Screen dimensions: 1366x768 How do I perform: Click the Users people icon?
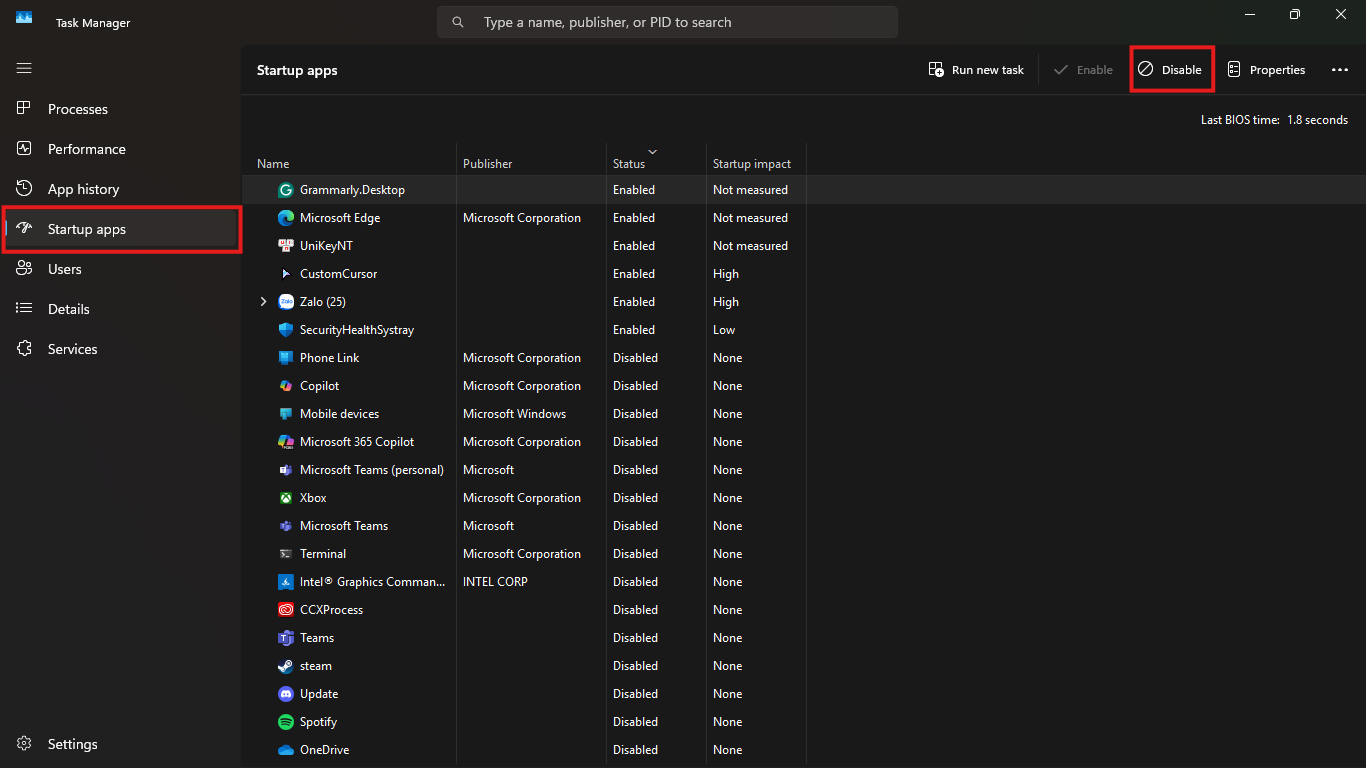click(x=24, y=269)
